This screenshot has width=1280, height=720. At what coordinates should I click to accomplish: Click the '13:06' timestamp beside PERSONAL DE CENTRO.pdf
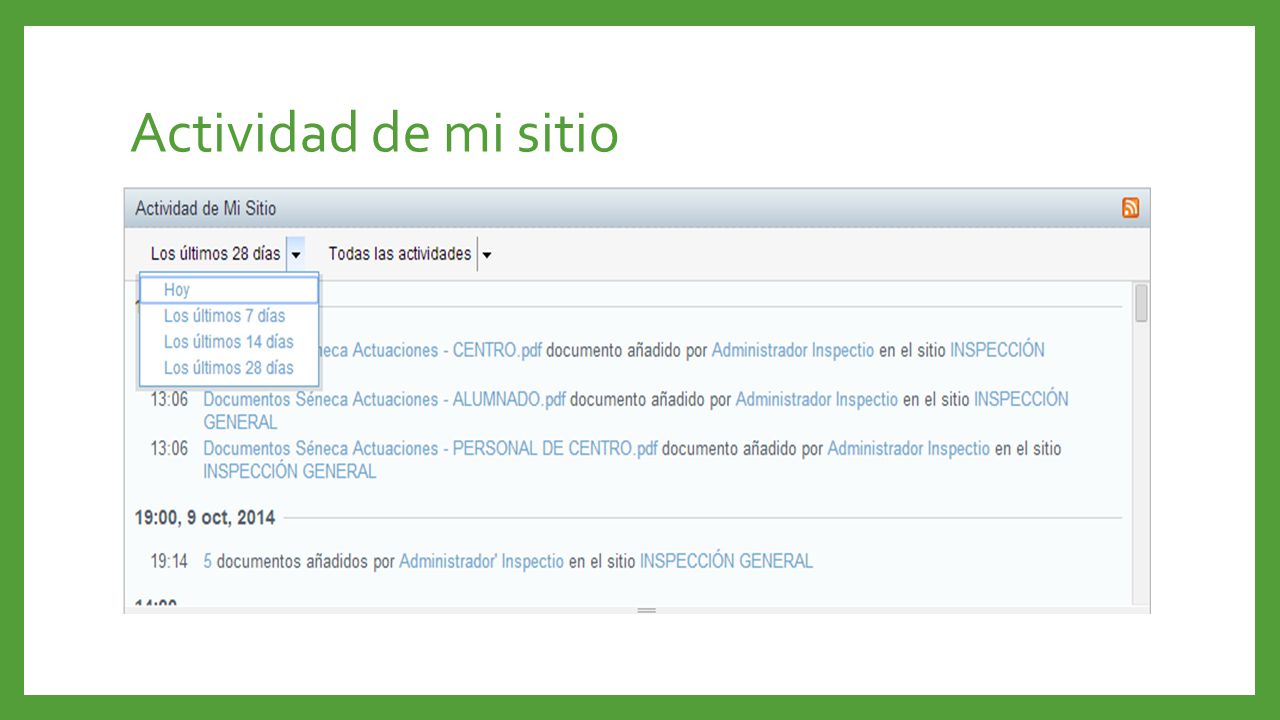click(x=169, y=448)
